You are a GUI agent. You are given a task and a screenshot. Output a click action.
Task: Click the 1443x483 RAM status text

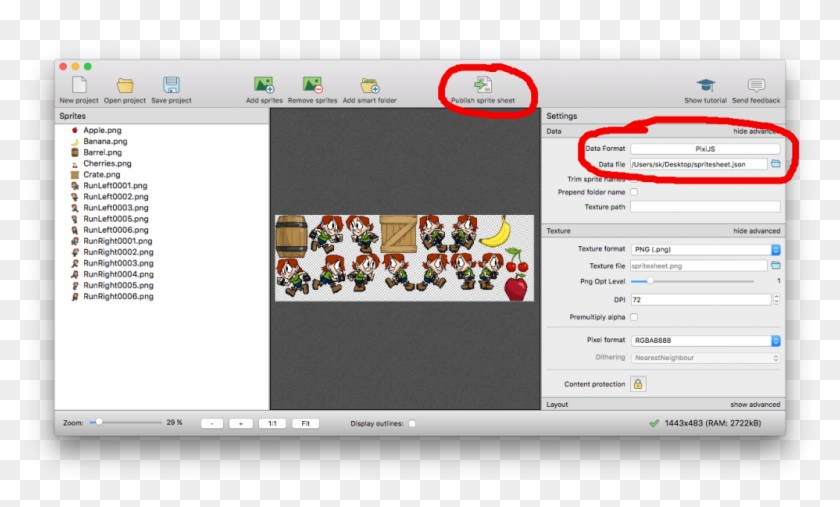tap(712, 423)
